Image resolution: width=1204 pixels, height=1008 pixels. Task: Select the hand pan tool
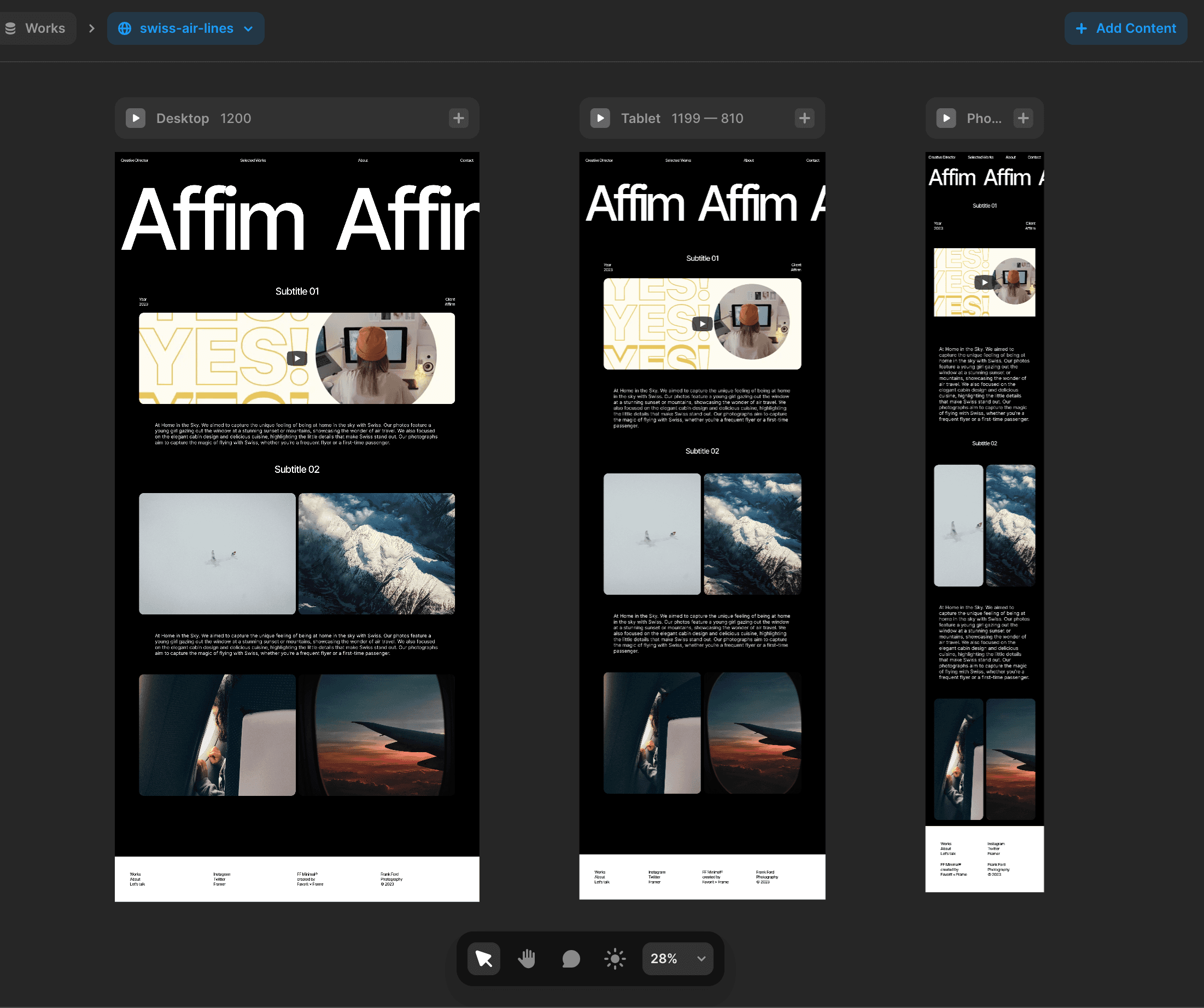pos(527,958)
